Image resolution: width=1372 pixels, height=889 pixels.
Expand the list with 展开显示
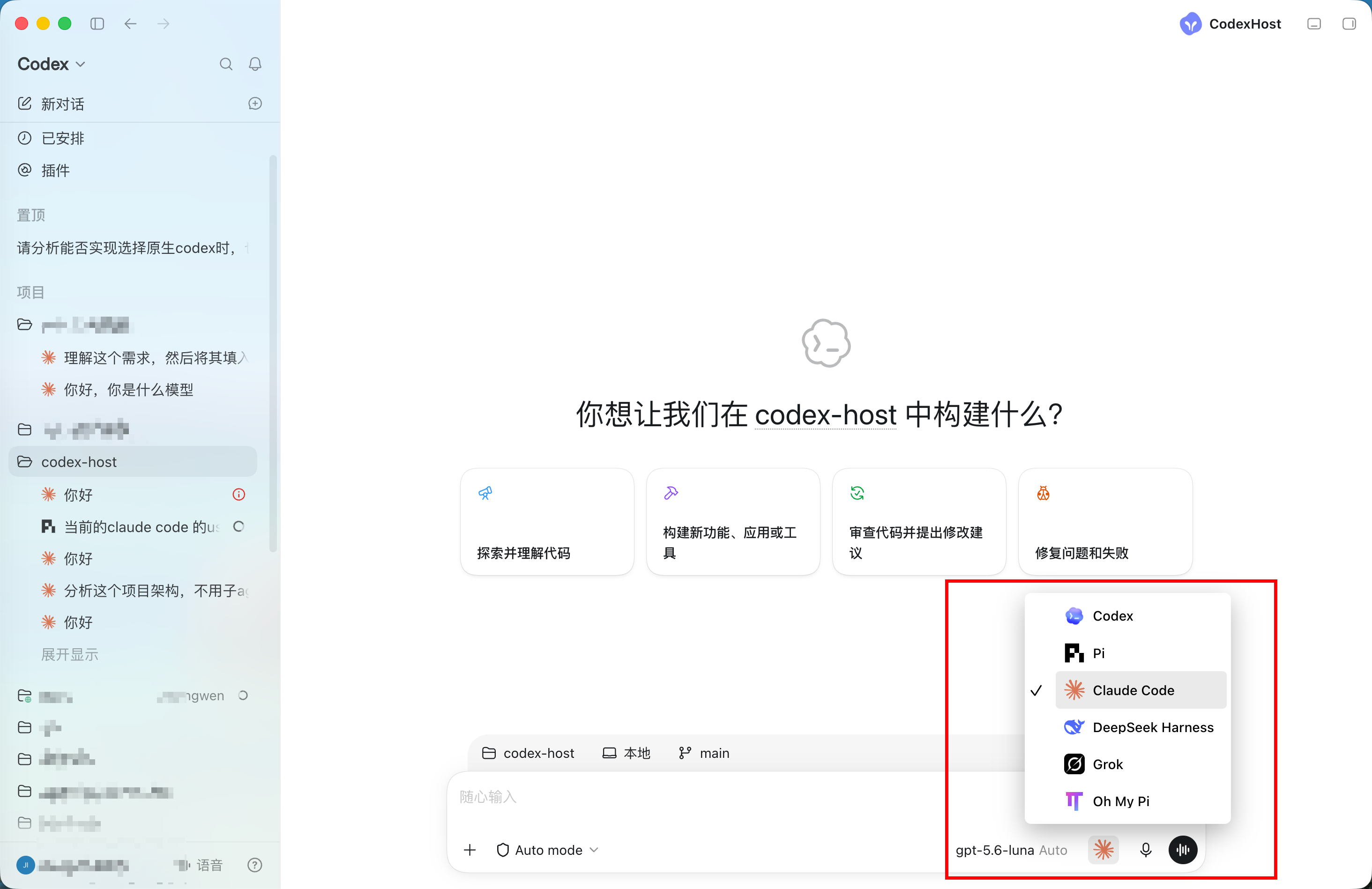coord(70,654)
